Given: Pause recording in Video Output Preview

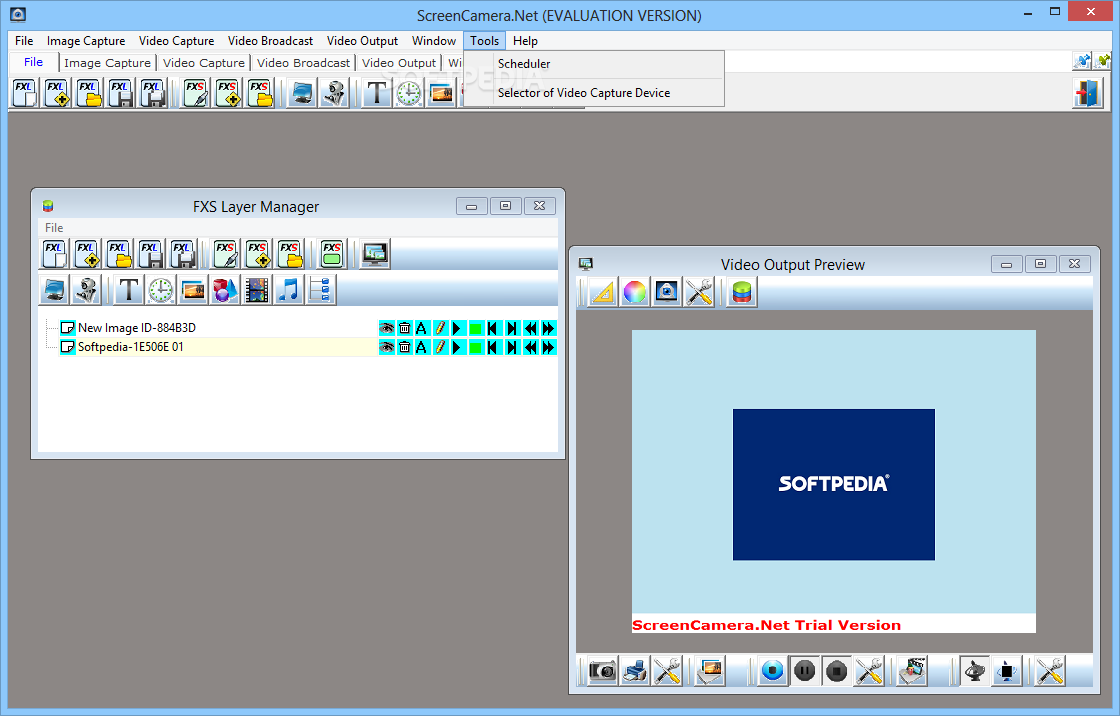Looking at the screenshot, I should (x=805, y=671).
